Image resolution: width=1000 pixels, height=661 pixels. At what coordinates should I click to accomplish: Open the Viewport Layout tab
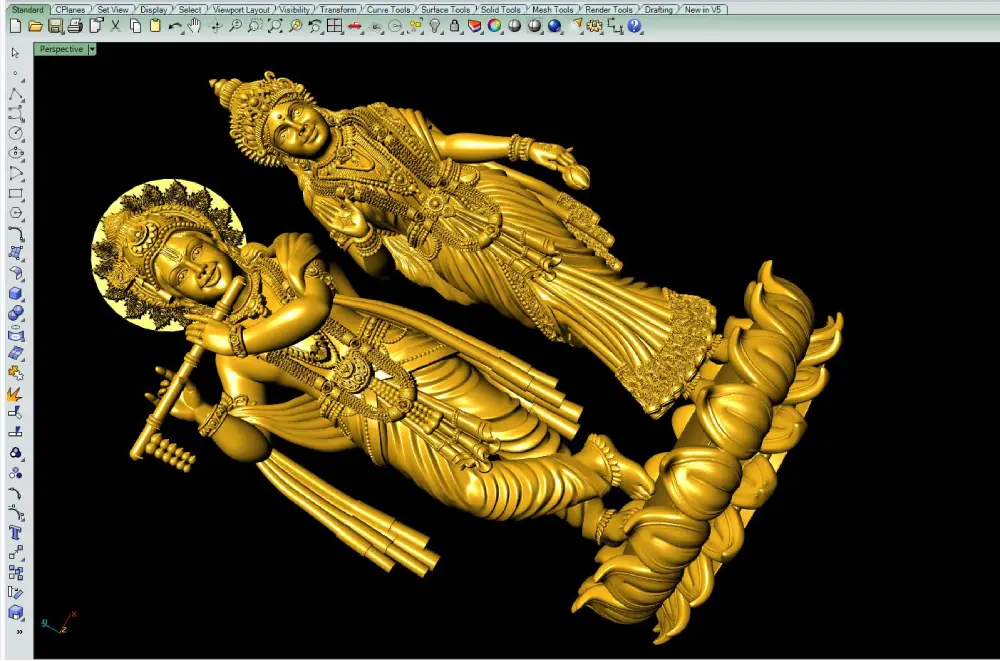click(x=241, y=10)
